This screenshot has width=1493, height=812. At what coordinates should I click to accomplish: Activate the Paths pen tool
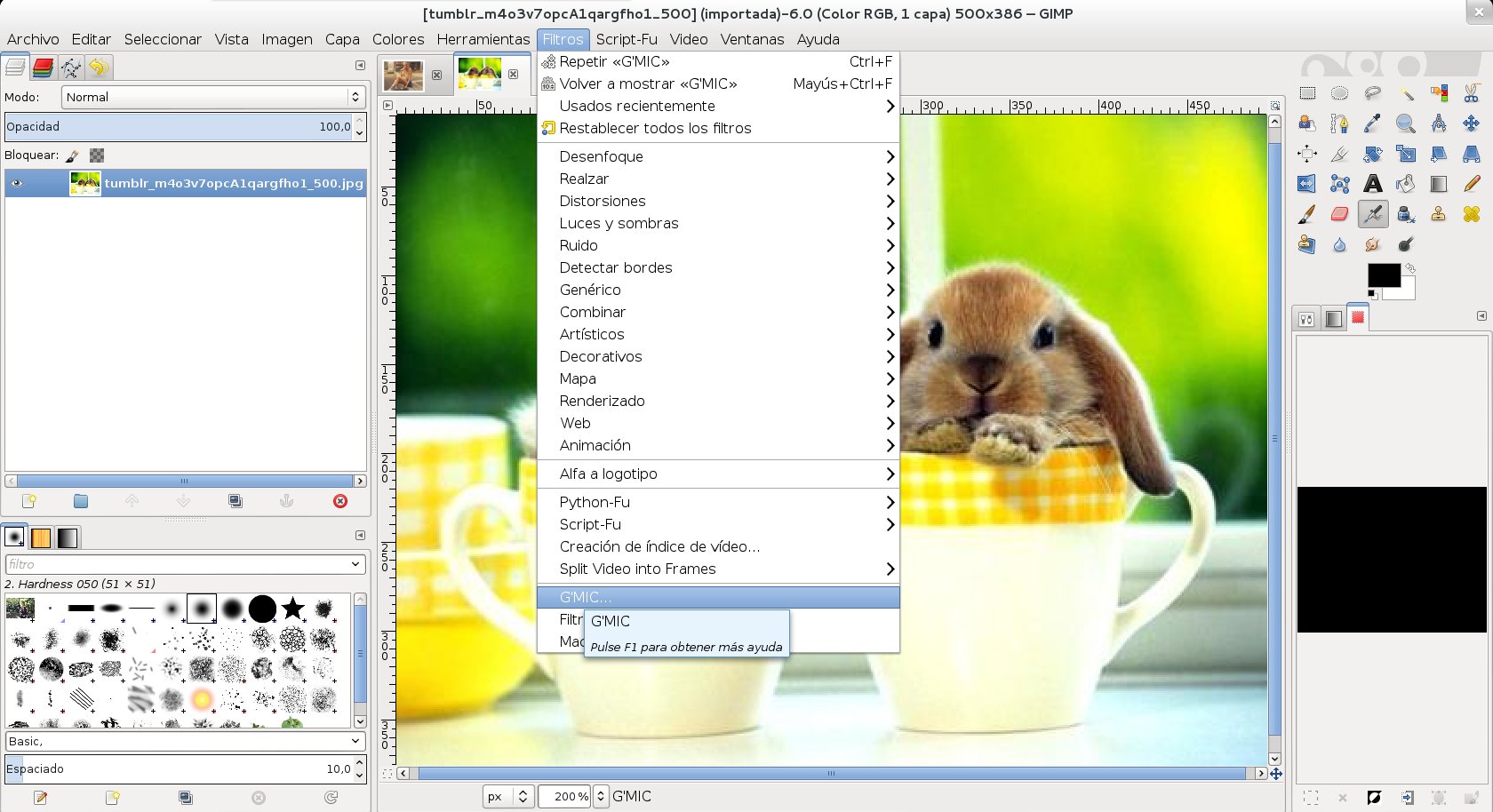pos(1340,123)
